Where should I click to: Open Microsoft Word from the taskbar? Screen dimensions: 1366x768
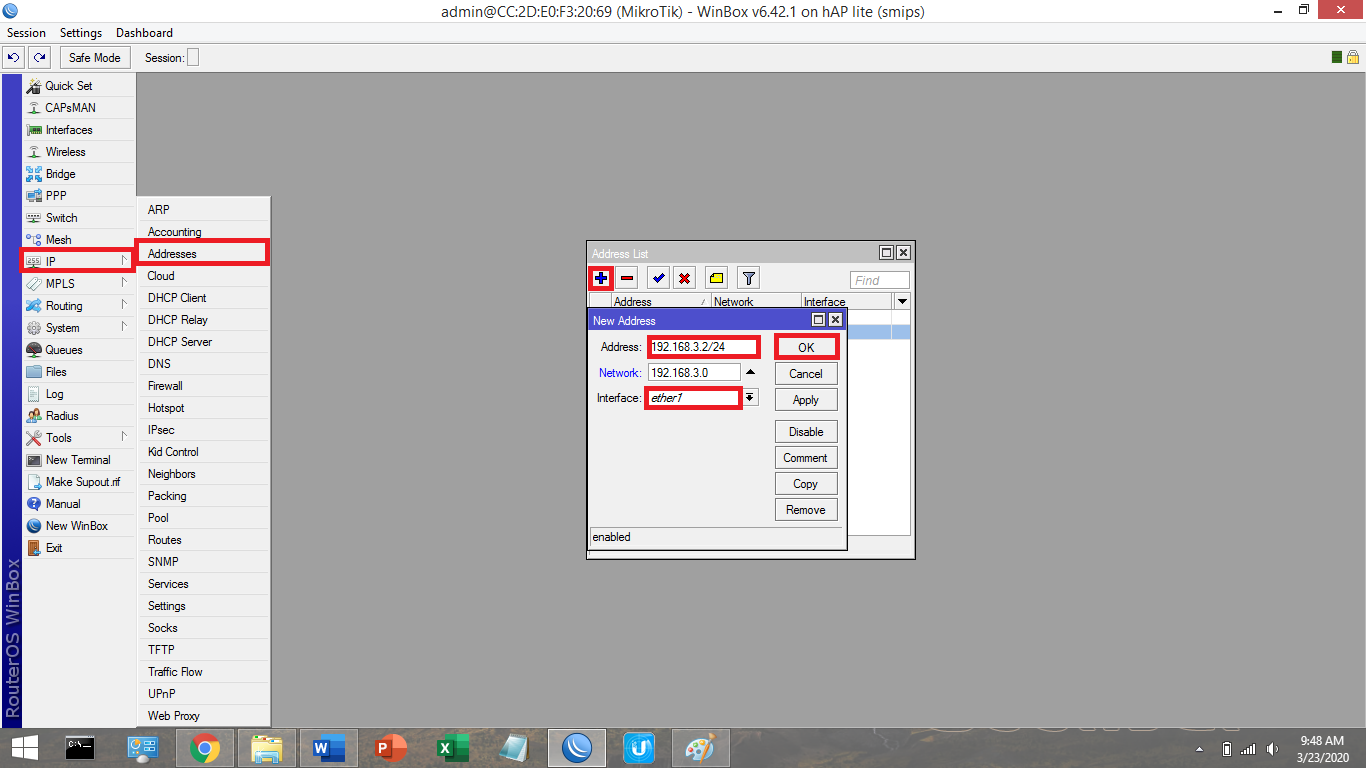(x=329, y=747)
